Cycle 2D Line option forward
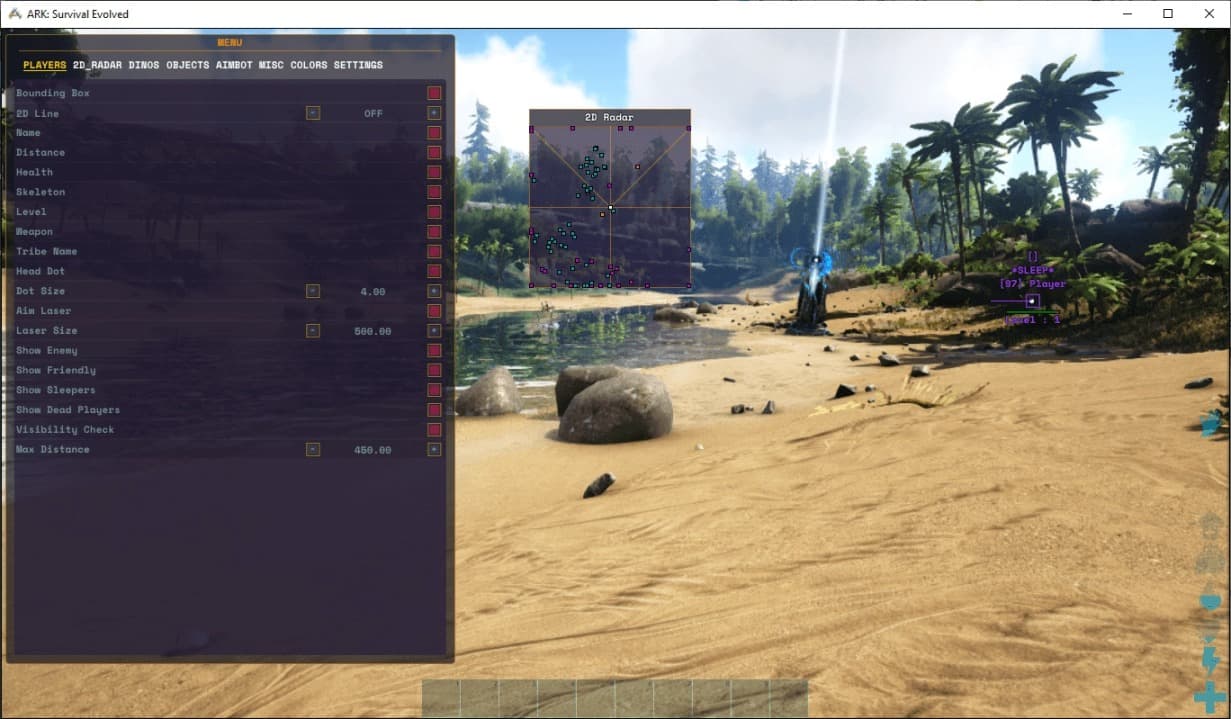 click(434, 113)
